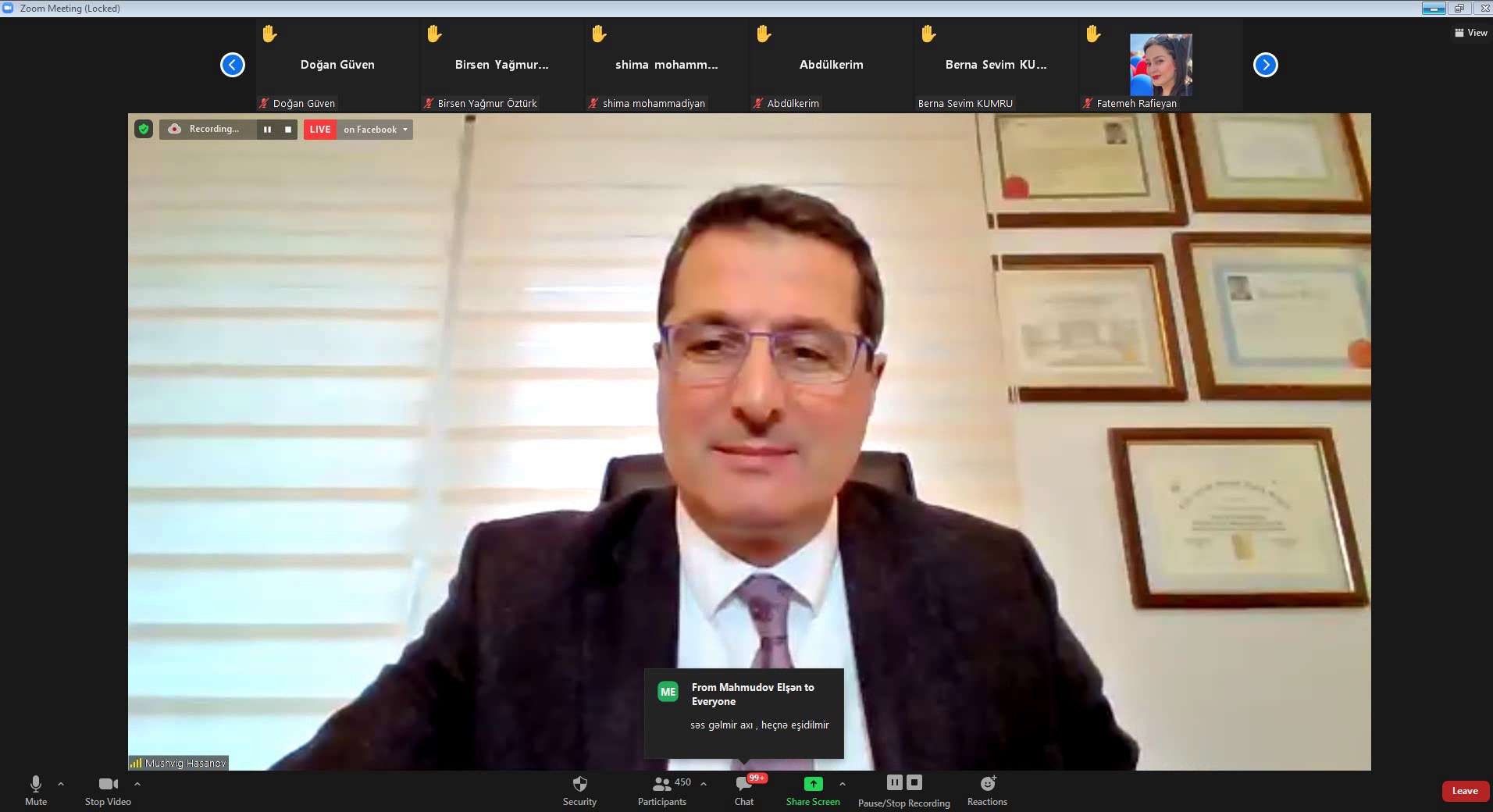Click the red LIVE badge
This screenshot has width=1493, height=812.
point(320,130)
